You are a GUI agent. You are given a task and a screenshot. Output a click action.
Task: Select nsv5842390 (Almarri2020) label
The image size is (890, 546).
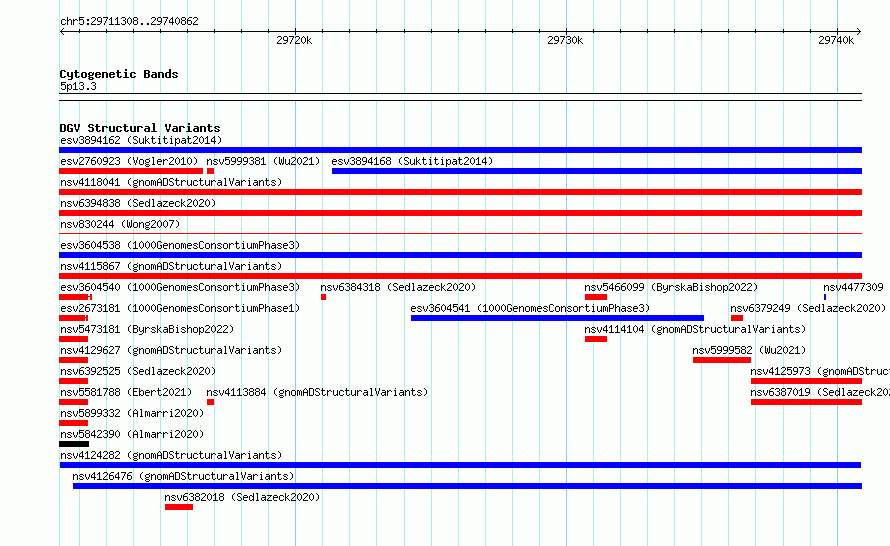pos(132,434)
